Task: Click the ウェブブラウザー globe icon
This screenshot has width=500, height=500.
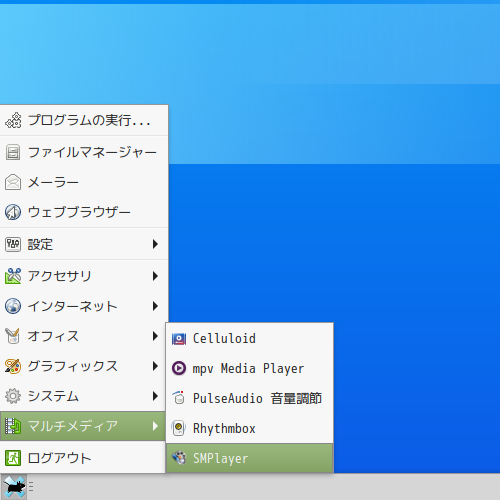Action: [x=13, y=212]
